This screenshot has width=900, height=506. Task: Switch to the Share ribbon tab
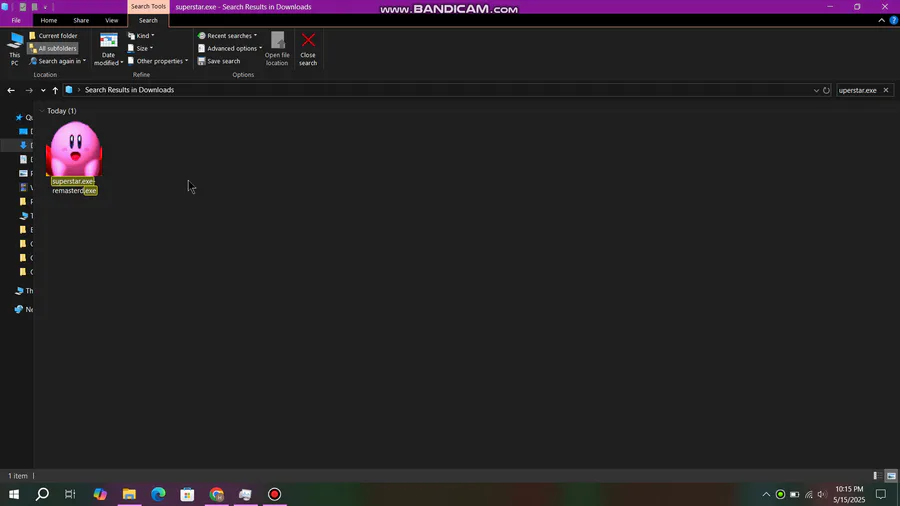point(81,20)
